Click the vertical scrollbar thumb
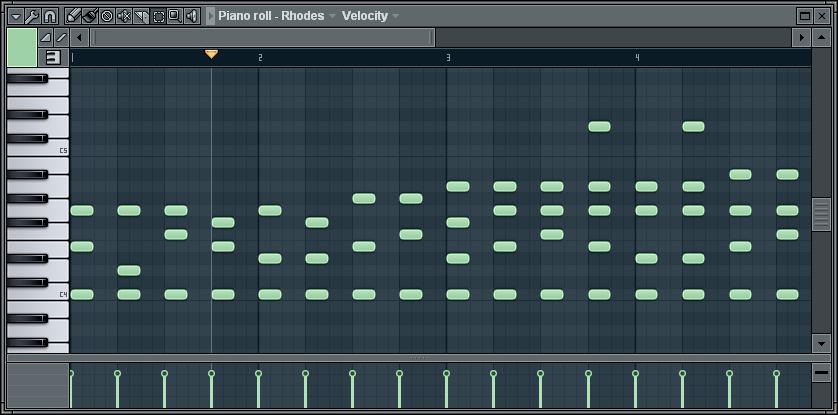 click(x=821, y=214)
